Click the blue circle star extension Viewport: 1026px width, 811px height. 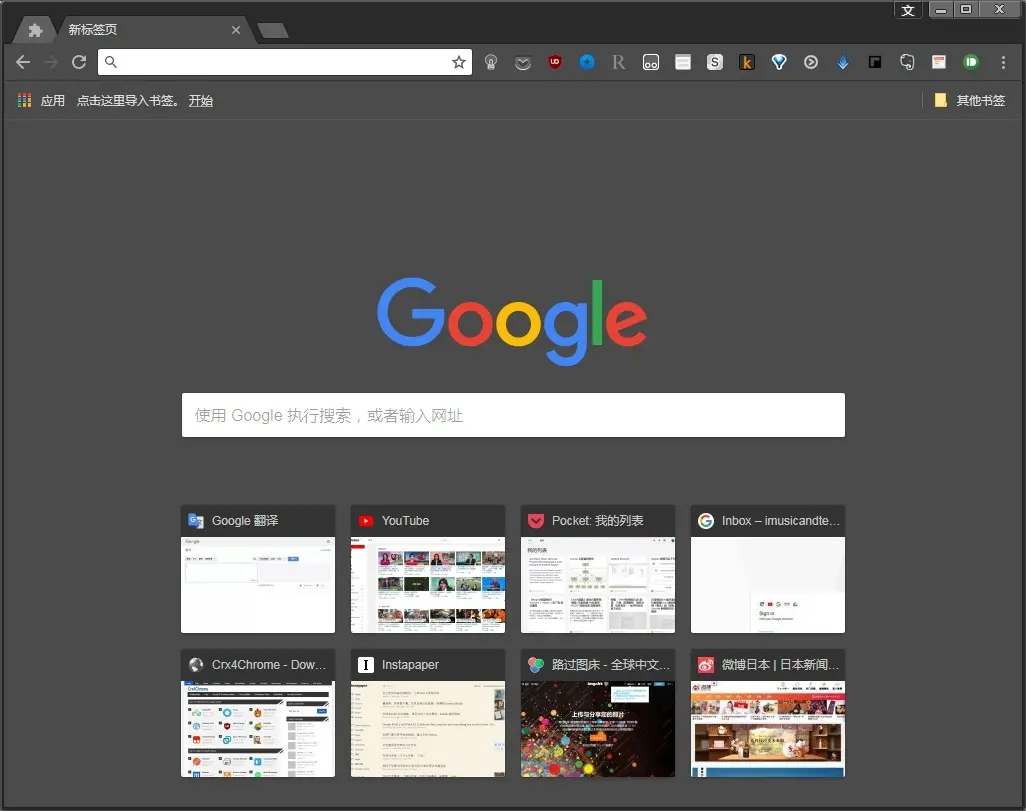click(587, 62)
